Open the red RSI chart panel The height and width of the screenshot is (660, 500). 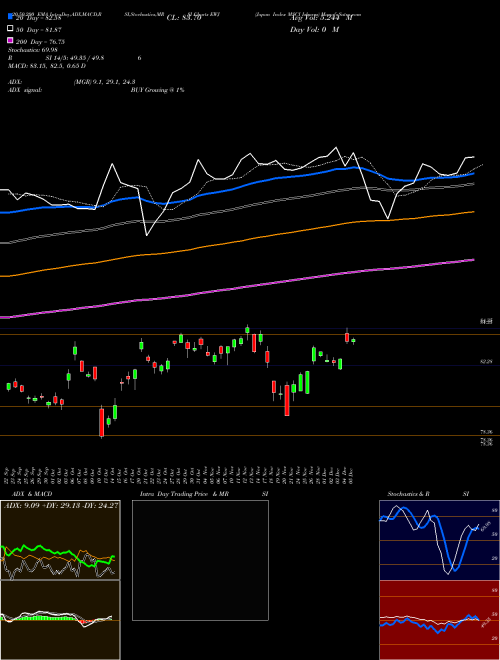439,620
